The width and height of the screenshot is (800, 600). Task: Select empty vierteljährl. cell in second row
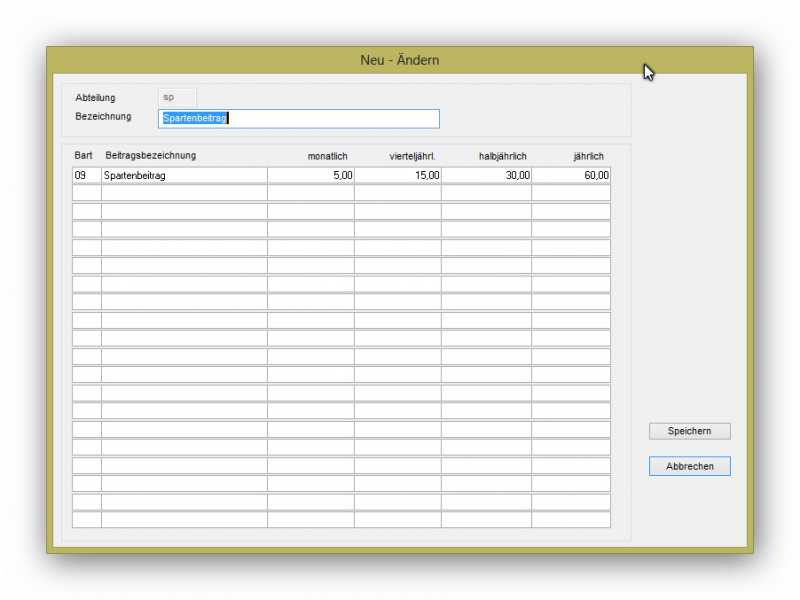coord(397,193)
